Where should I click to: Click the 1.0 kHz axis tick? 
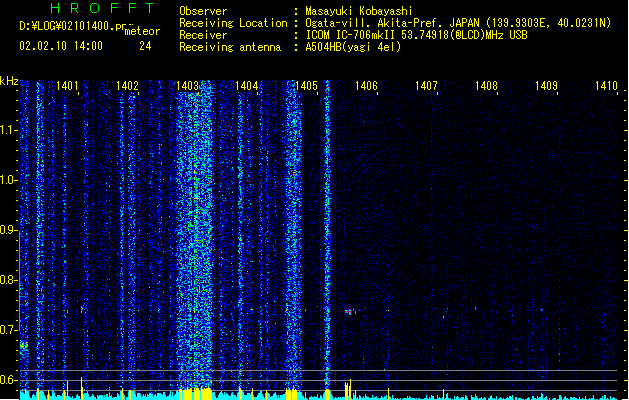point(8,180)
